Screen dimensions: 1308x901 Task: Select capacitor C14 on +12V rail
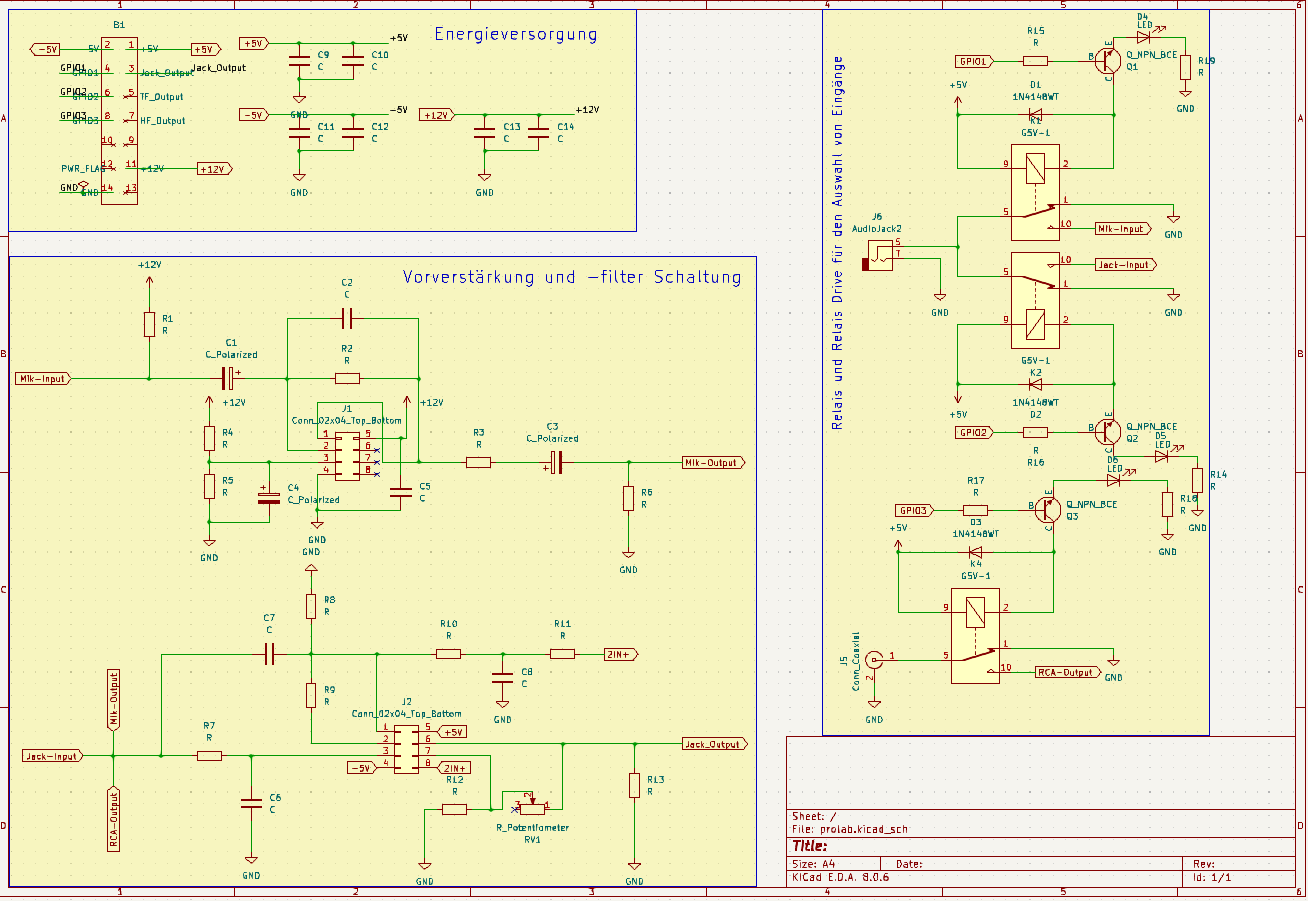tap(538, 133)
